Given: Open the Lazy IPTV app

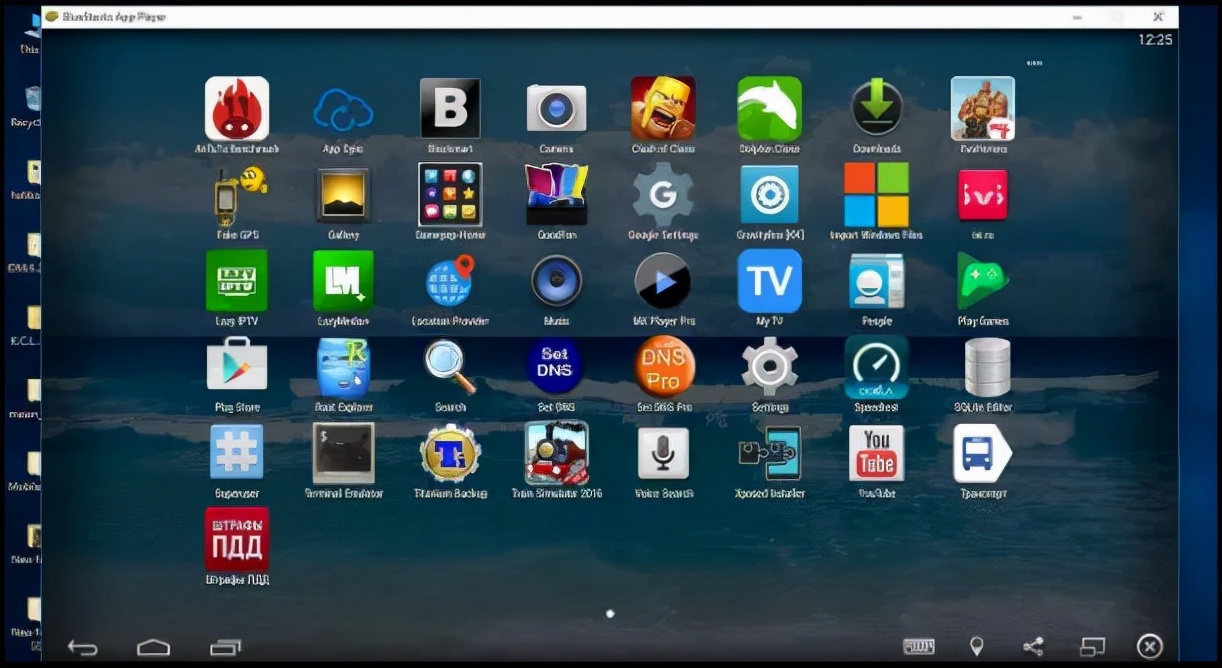Looking at the screenshot, I should pyautogui.click(x=237, y=281).
